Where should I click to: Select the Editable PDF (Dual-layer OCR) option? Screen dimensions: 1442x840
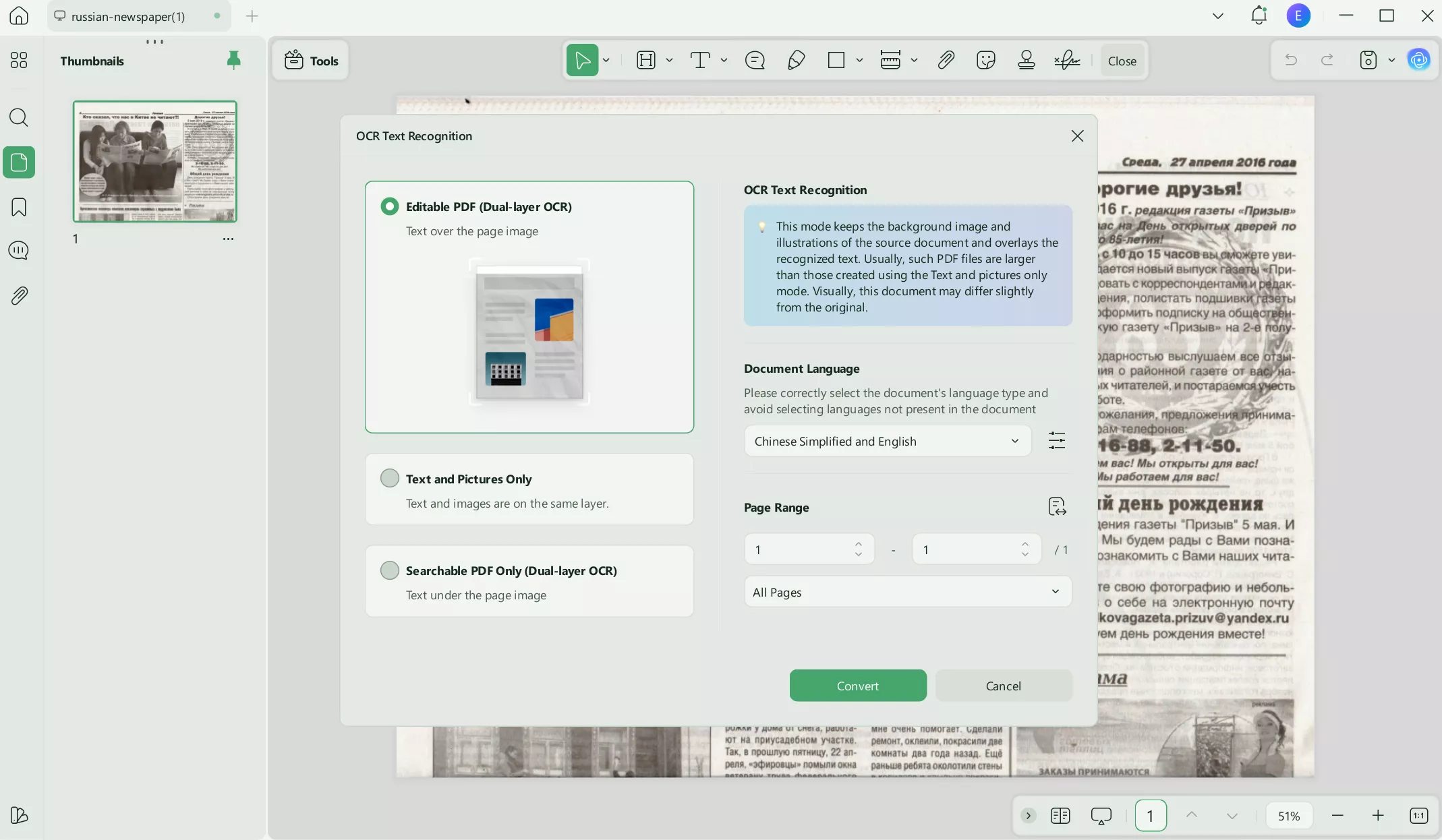pyautogui.click(x=389, y=206)
